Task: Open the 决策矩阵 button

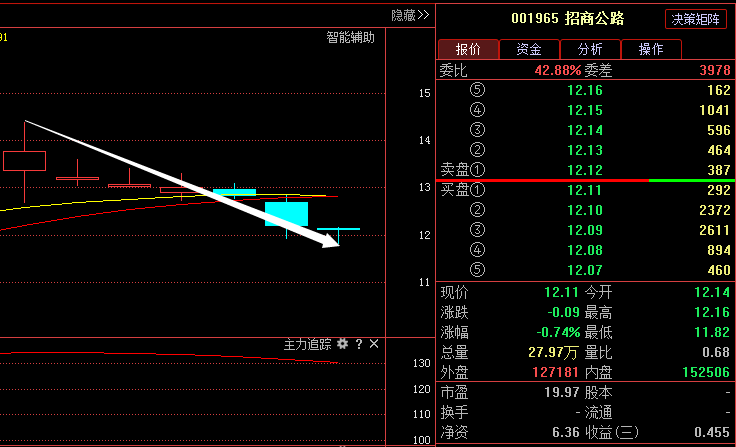Action: (x=697, y=19)
